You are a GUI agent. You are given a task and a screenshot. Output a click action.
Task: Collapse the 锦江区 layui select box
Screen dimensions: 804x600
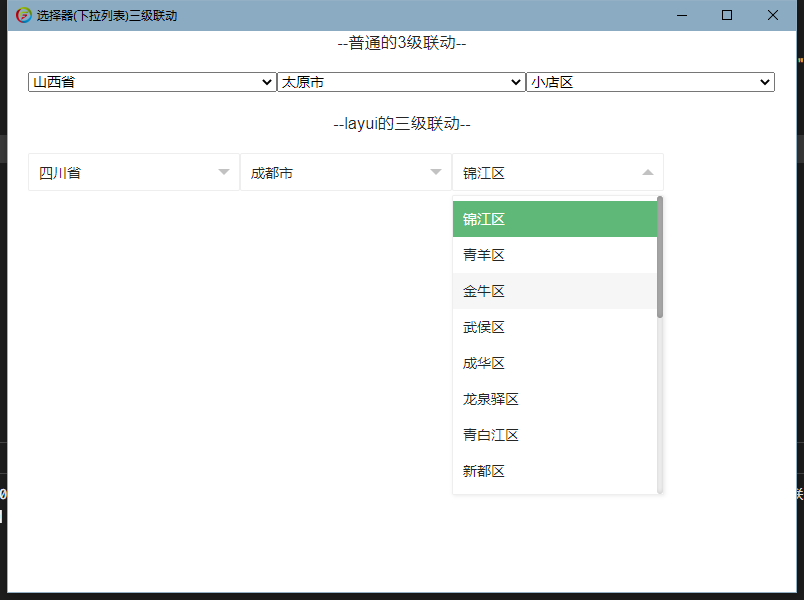click(558, 172)
